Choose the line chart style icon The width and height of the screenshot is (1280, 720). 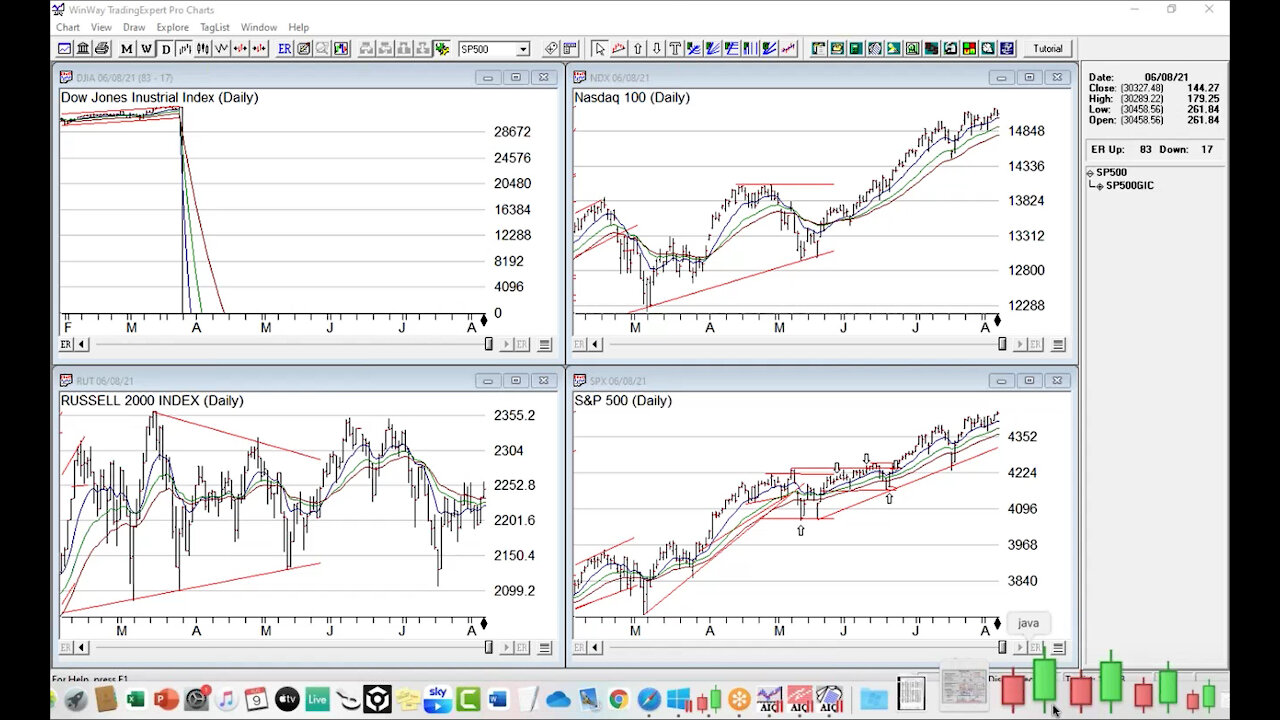coord(222,48)
